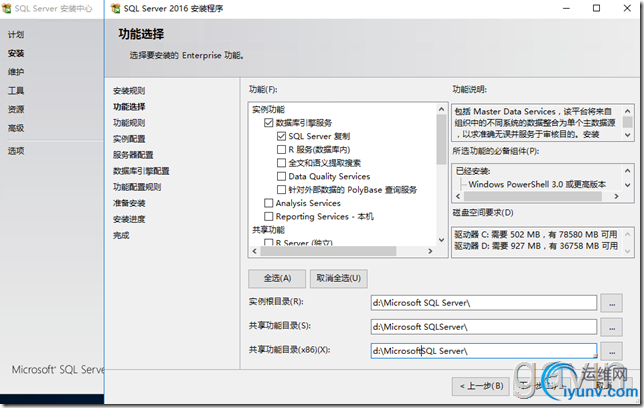Image resolution: width=644 pixels, height=408 pixels.
Task: Select 服务器配置 step in wizard list
Action: pos(133,155)
